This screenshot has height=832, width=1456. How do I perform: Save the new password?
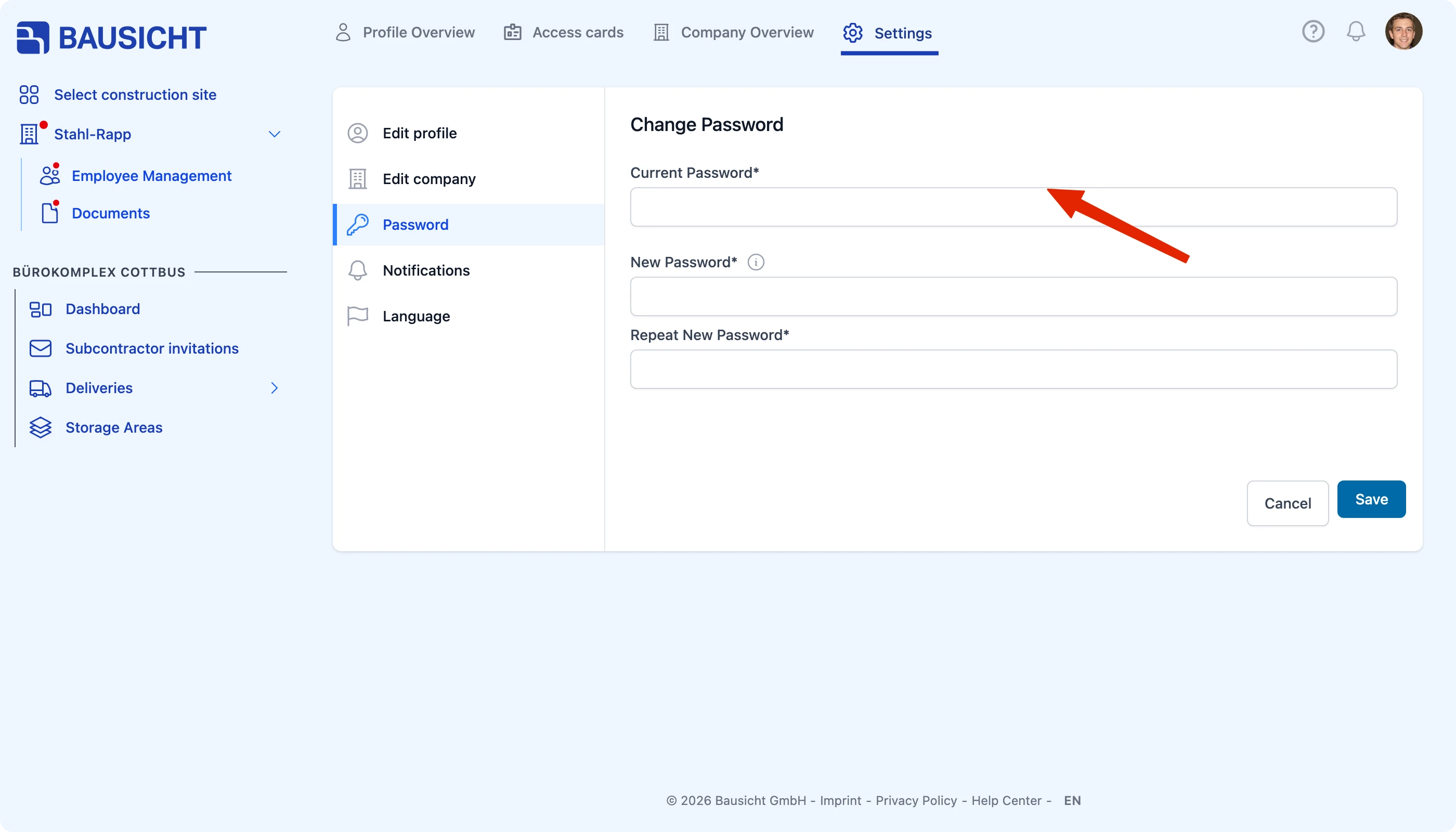tap(1371, 499)
